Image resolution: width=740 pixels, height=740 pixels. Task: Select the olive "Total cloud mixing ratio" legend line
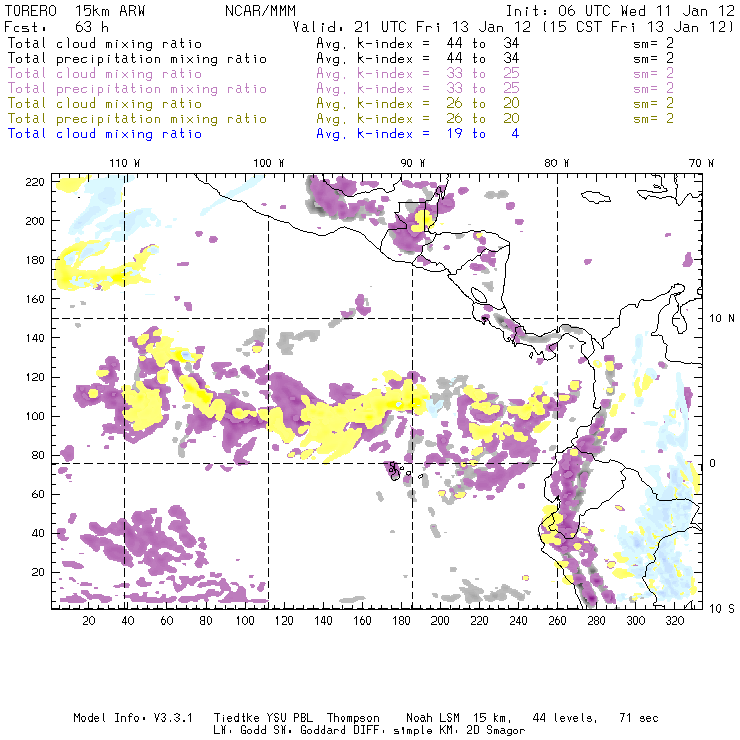(105, 103)
